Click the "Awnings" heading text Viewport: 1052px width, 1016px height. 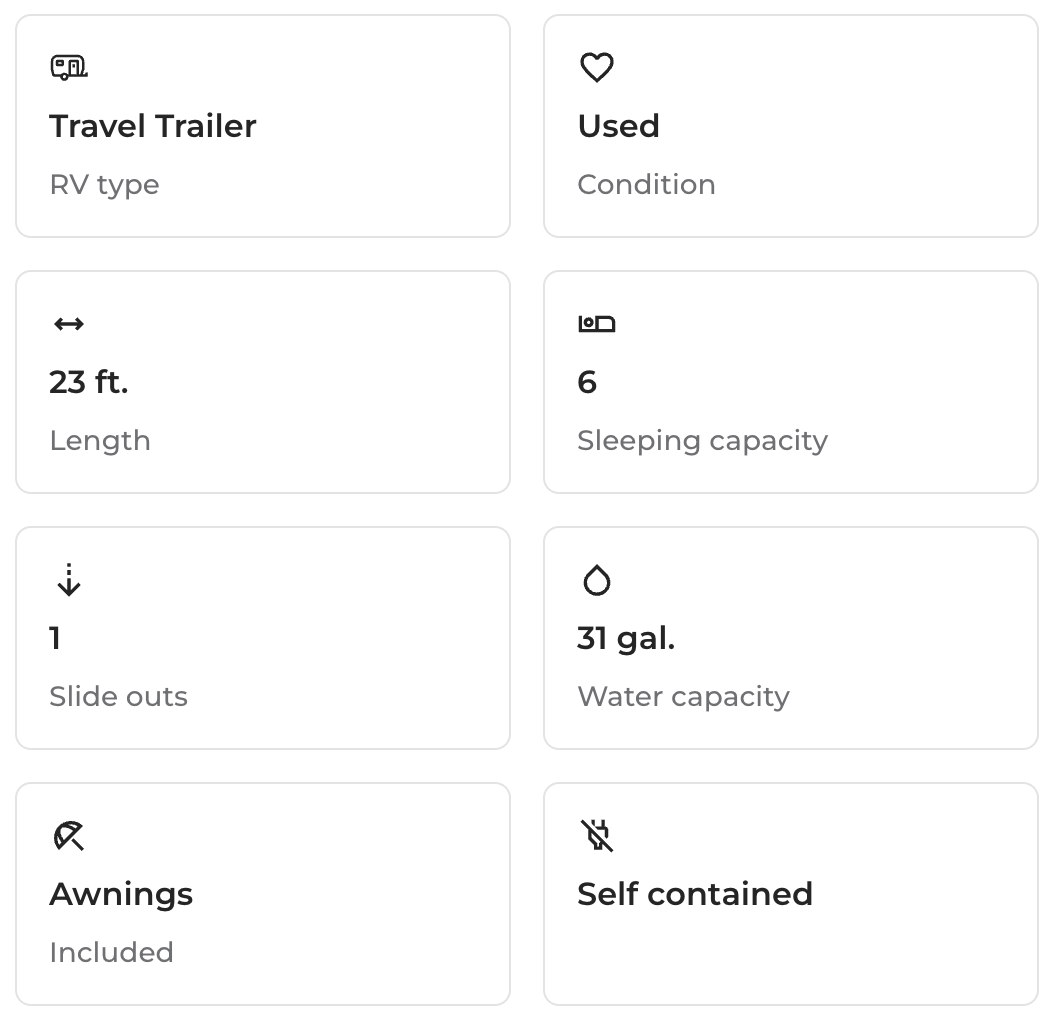121,894
